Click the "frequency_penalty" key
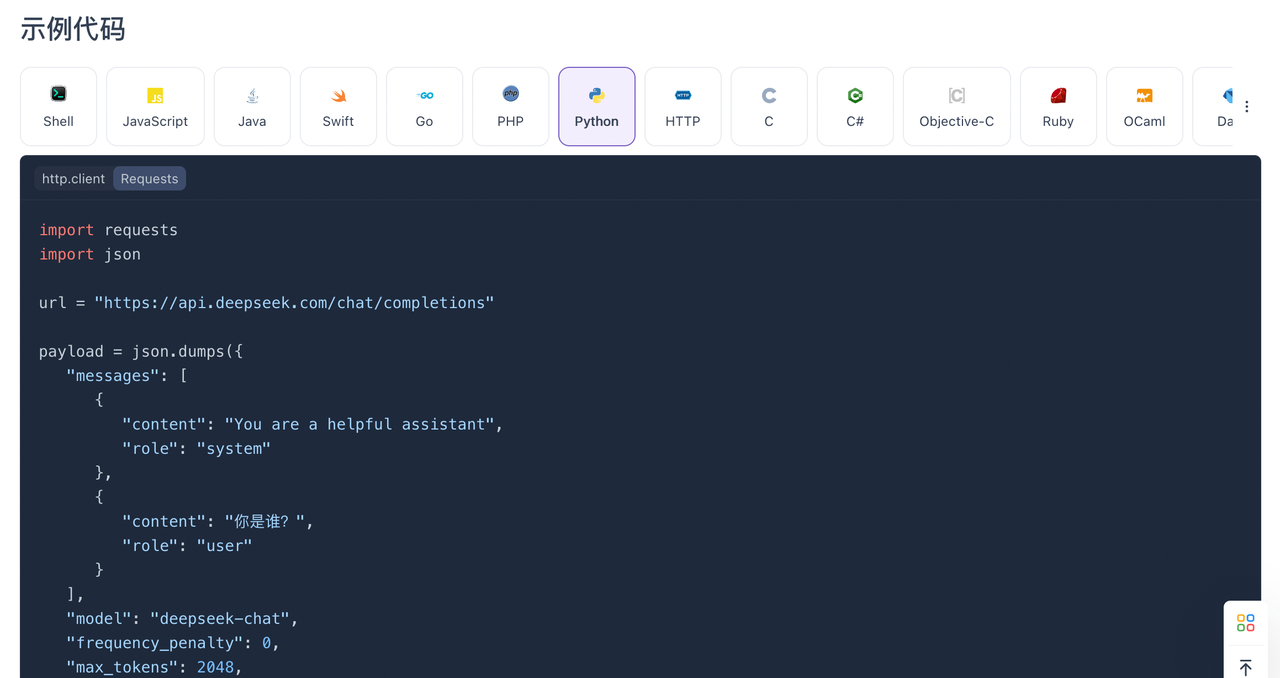Viewport: 1280px width, 678px height. click(x=155, y=643)
